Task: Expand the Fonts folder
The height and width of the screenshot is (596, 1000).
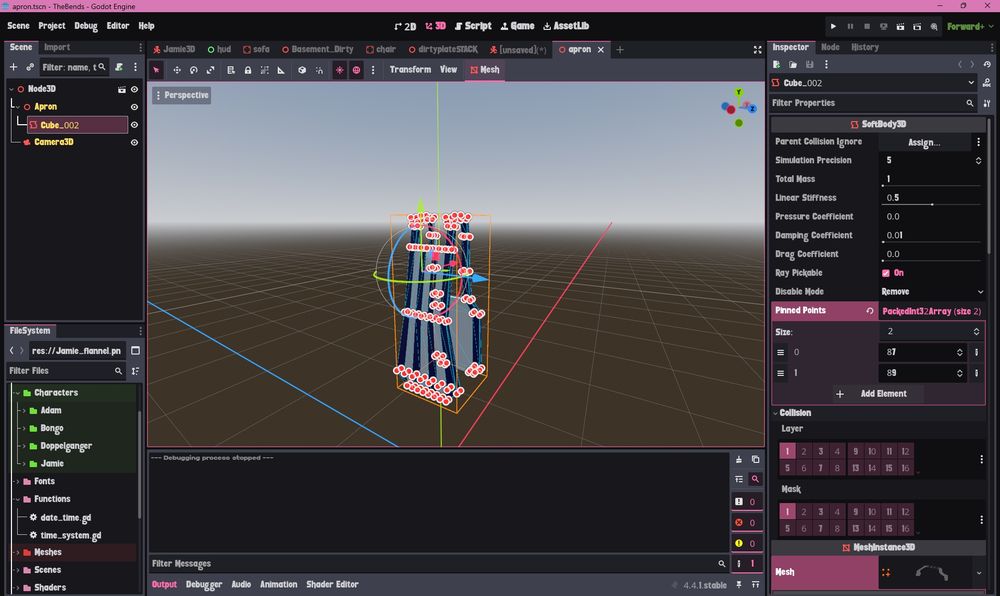Action: coord(18,481)
